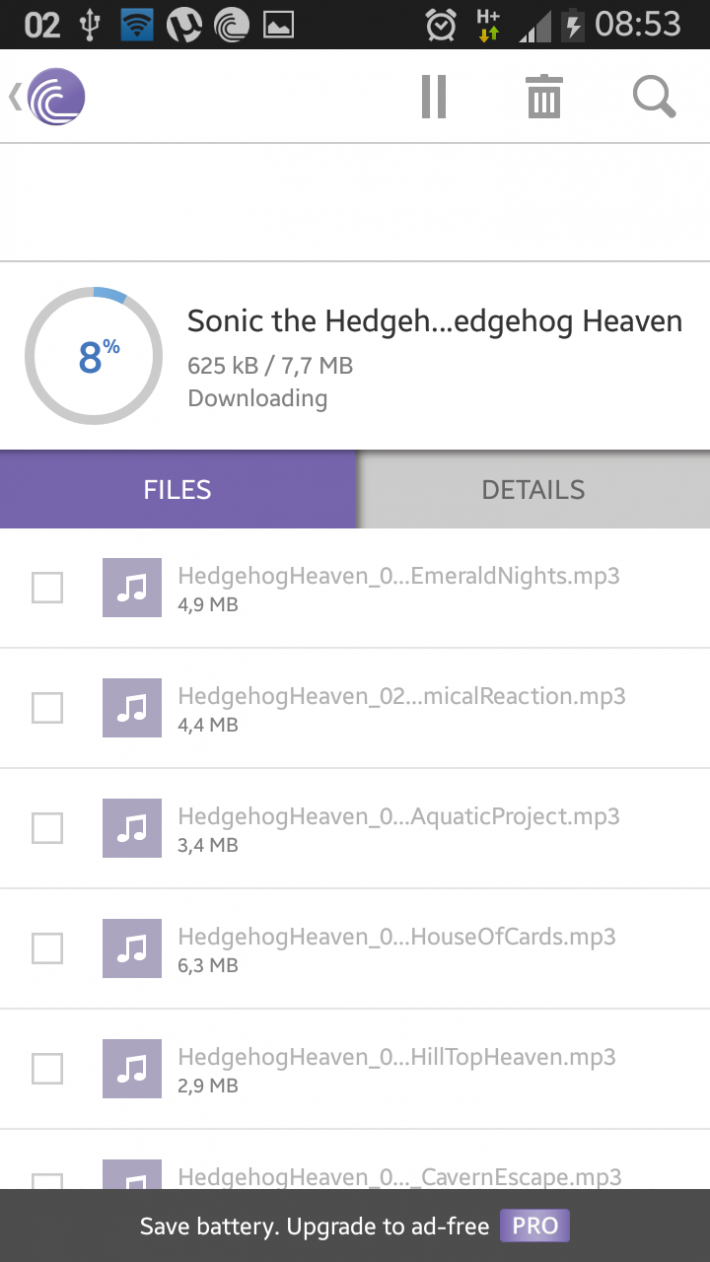Tap the music icon beside EmeraldNights.mp3
This screenshot has height=1262, width=710.
(132, 588)
